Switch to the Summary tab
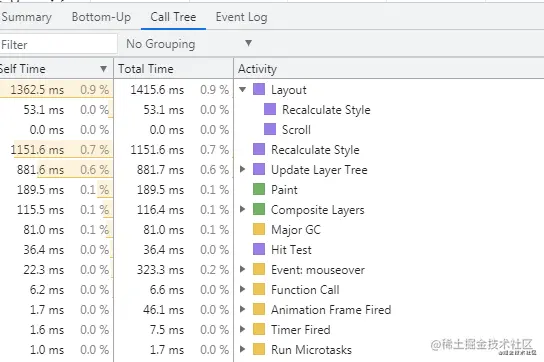Viewport: 544px width, 362px height. pyautogui.click(x=27, y=17)
